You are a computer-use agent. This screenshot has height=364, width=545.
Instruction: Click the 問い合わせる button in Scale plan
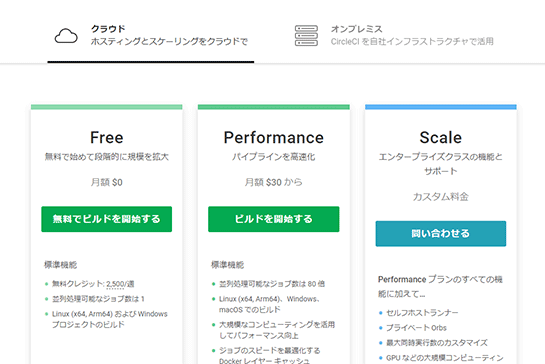point(441,234)
